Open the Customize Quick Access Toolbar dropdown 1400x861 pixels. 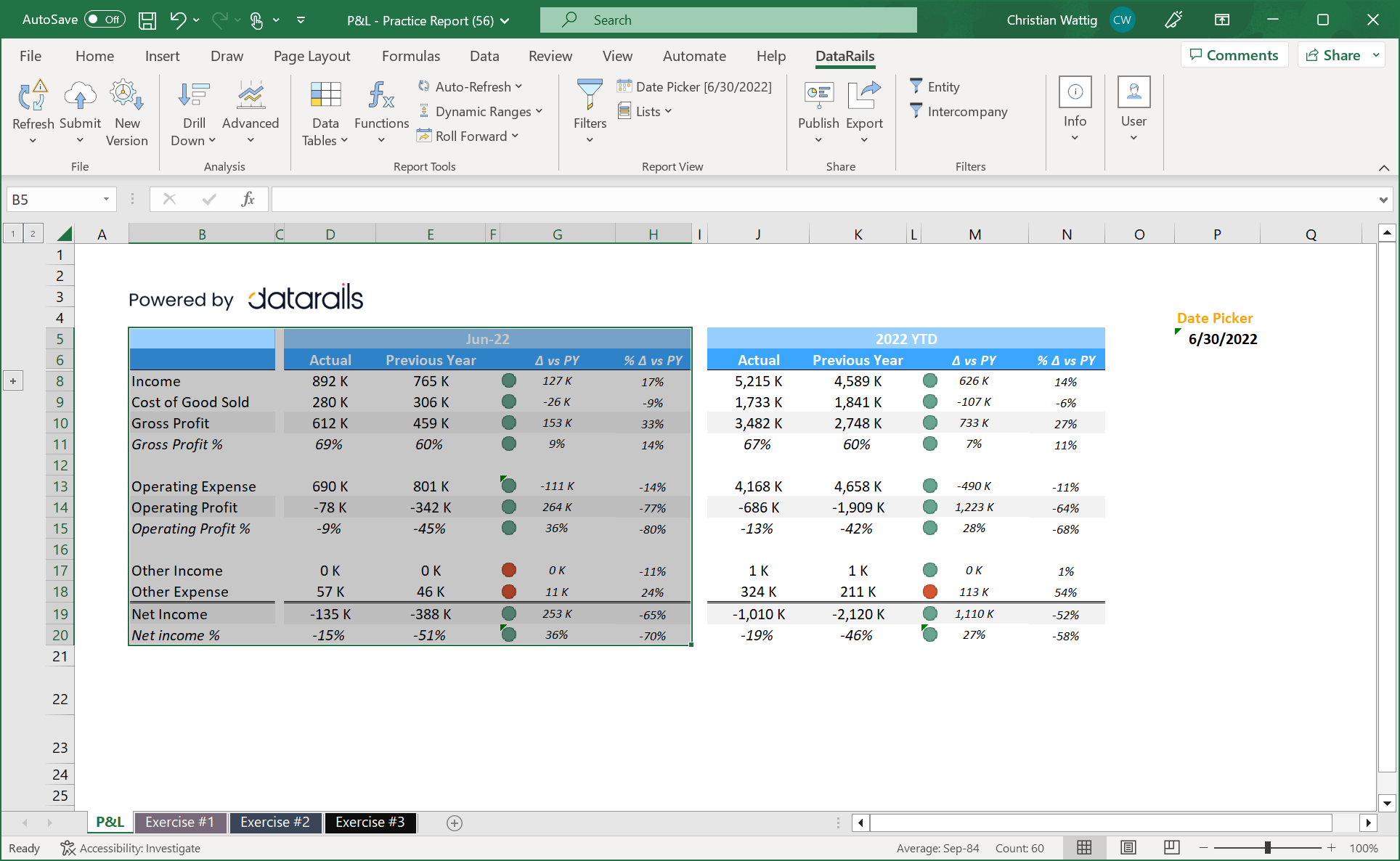pos(301,20)
